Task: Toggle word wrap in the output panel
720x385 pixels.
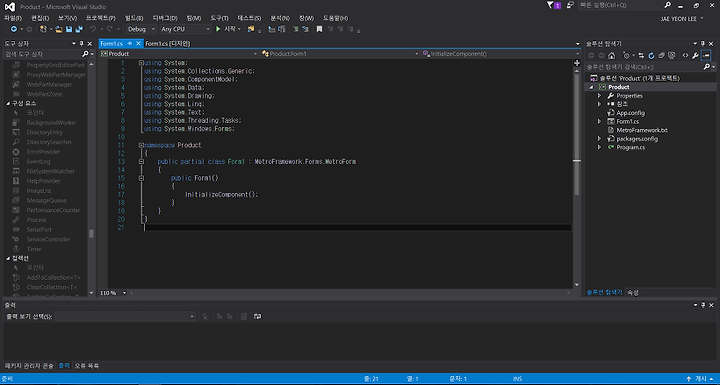Action: [258, 316]
